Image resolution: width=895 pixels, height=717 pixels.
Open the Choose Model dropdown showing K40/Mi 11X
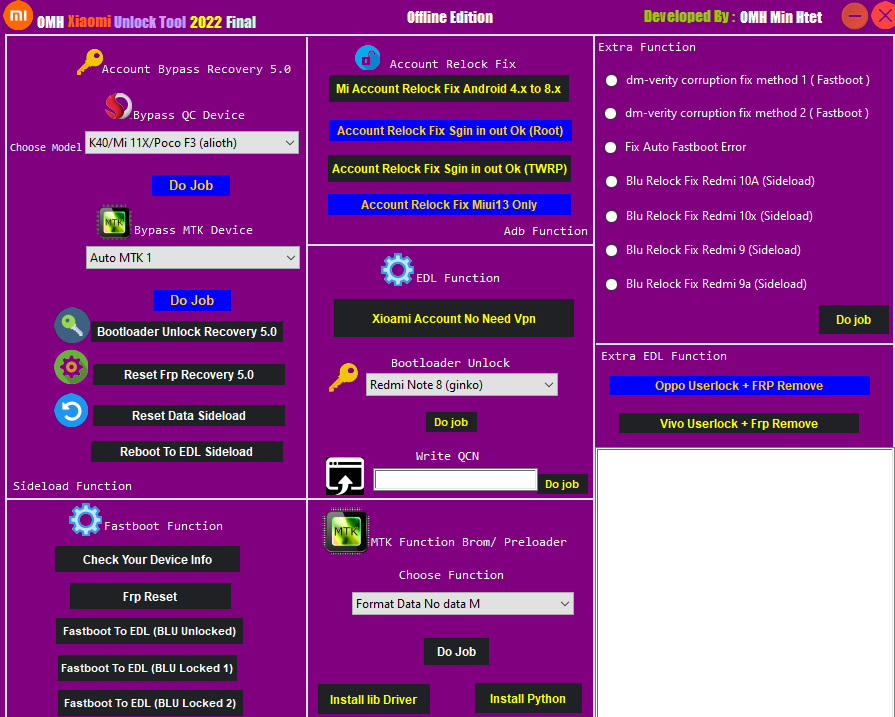[192, 143]
